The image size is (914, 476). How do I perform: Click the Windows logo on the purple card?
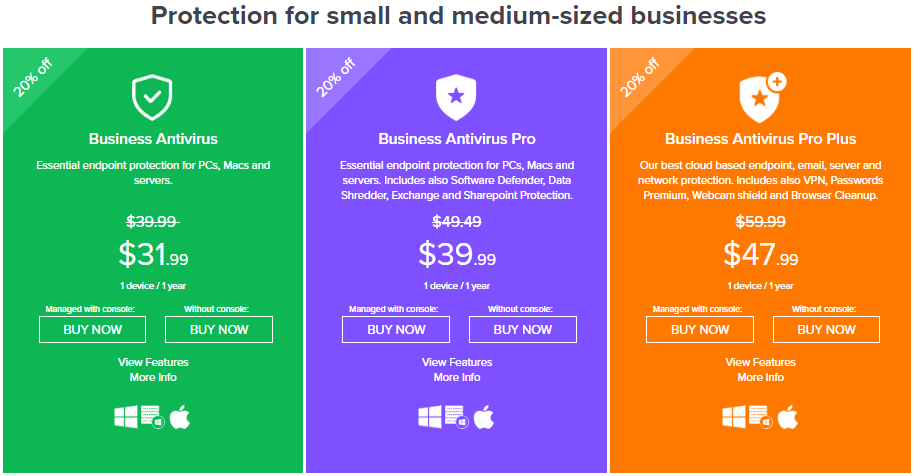(430, 417)
